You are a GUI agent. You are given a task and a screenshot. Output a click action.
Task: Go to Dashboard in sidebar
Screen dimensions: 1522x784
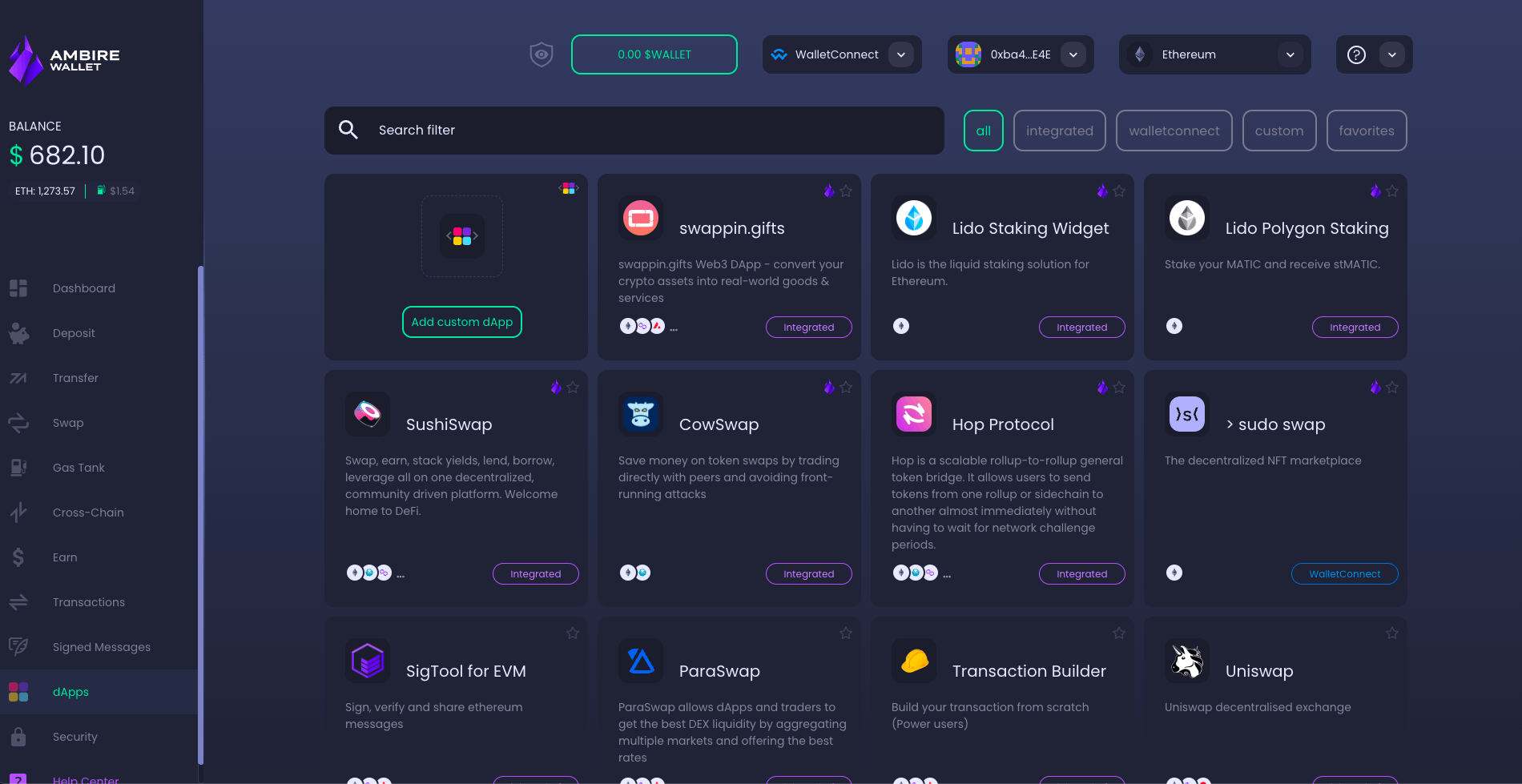pyautogui.click(x=99, y=288)
